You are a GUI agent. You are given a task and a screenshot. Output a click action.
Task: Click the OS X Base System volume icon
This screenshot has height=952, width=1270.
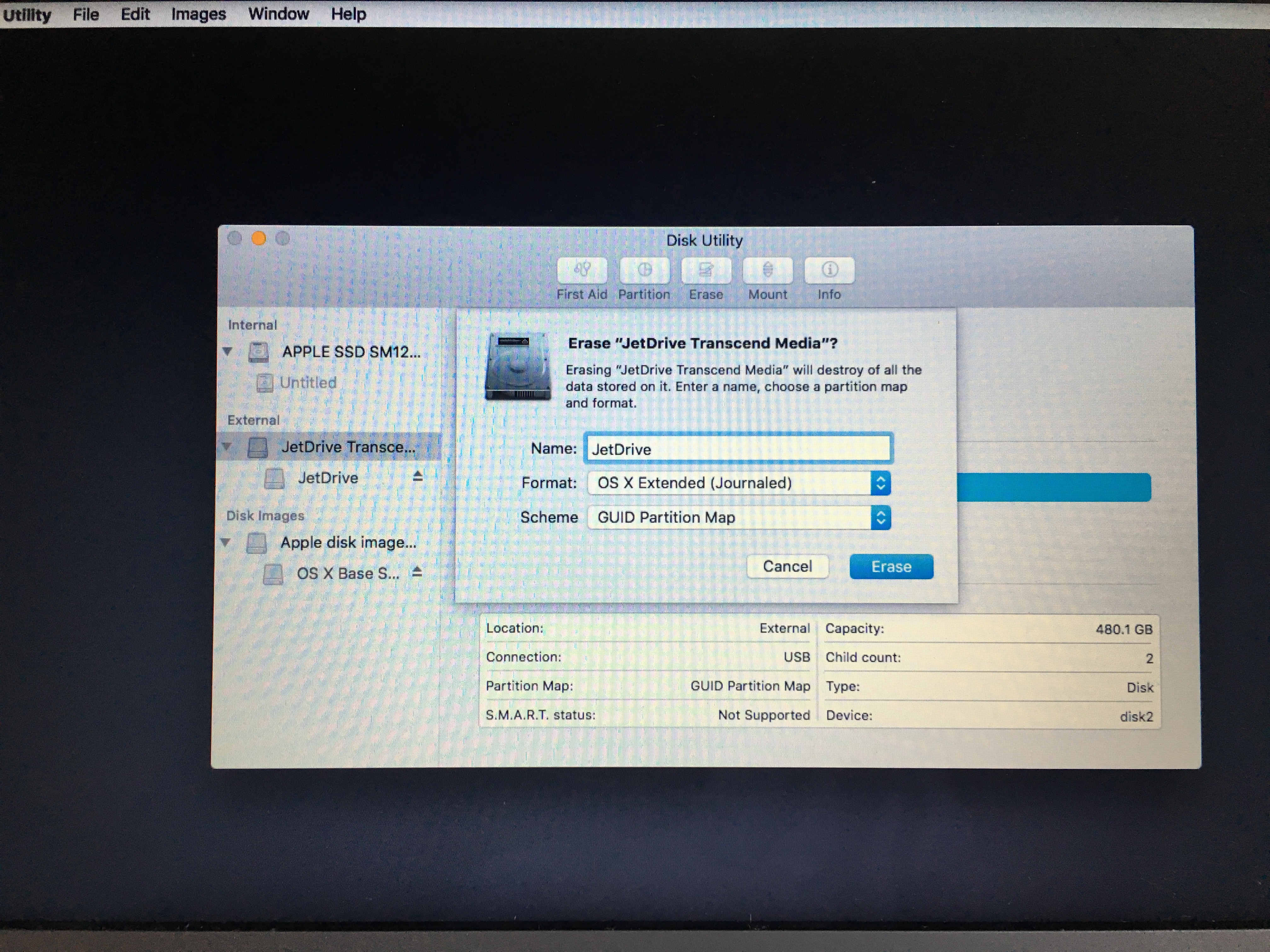[x=273, y=574]
